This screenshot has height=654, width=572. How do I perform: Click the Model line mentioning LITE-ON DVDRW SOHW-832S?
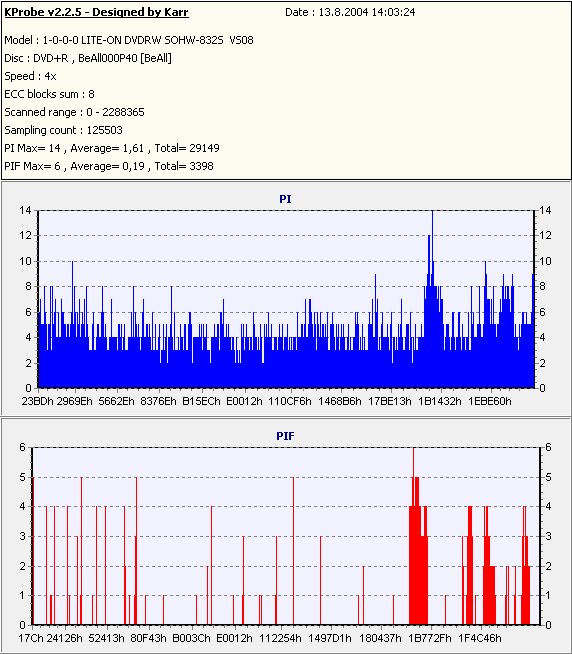tap(129, 40)
